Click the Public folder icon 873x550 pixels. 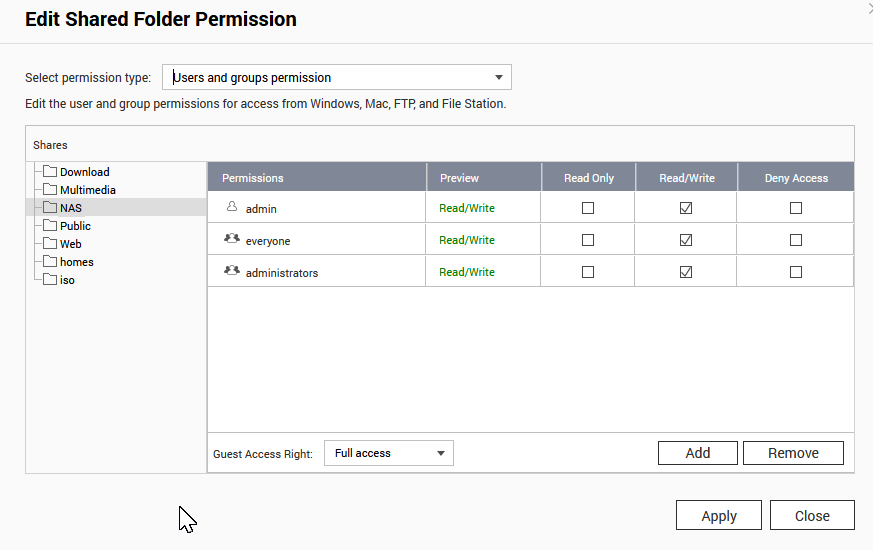coord(50,226)
